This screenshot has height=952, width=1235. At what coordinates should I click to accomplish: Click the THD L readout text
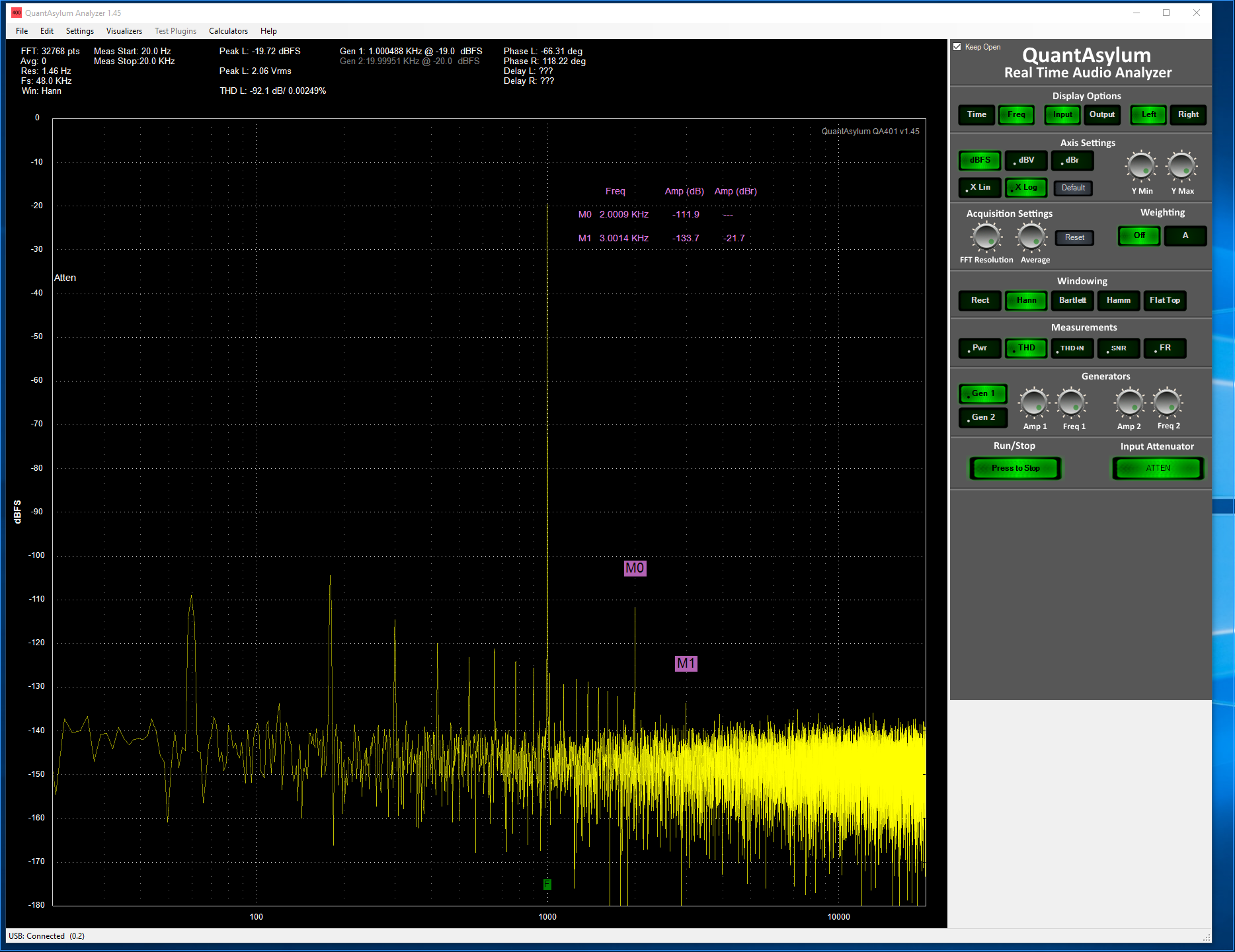click(x=273, y=91)
